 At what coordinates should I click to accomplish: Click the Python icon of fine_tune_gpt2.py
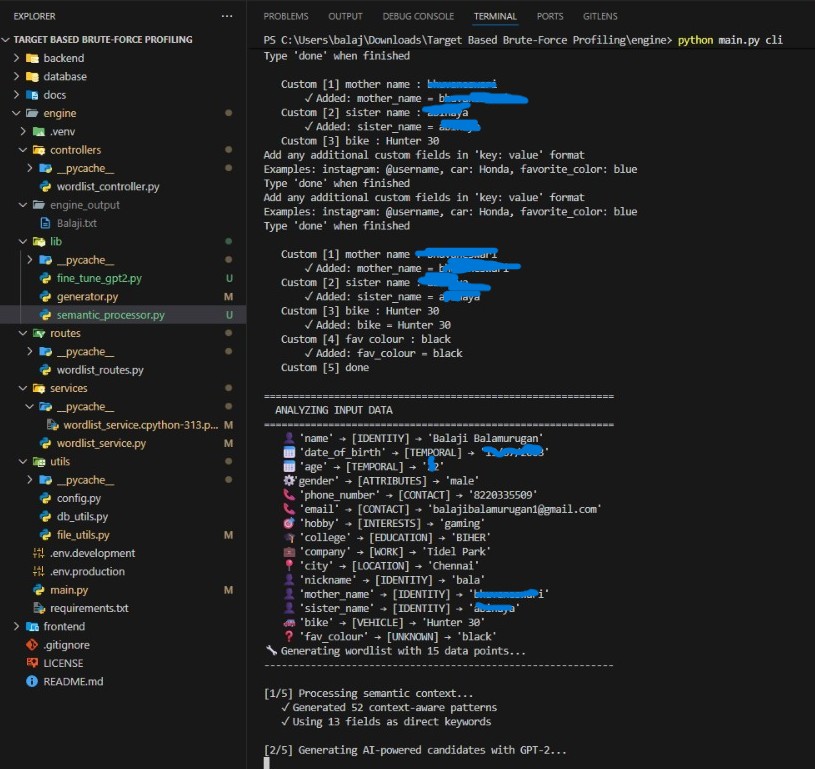tap(46, 278)
